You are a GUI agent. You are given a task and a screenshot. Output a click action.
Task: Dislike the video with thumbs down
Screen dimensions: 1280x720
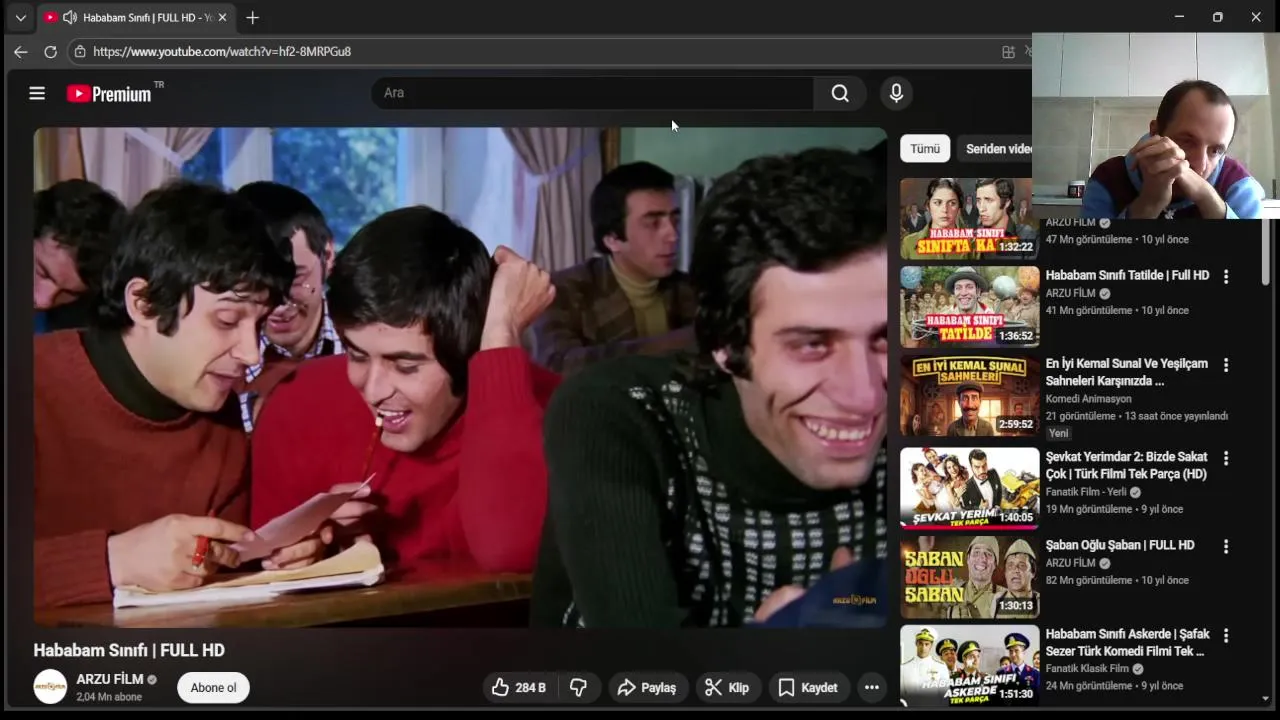578,687
